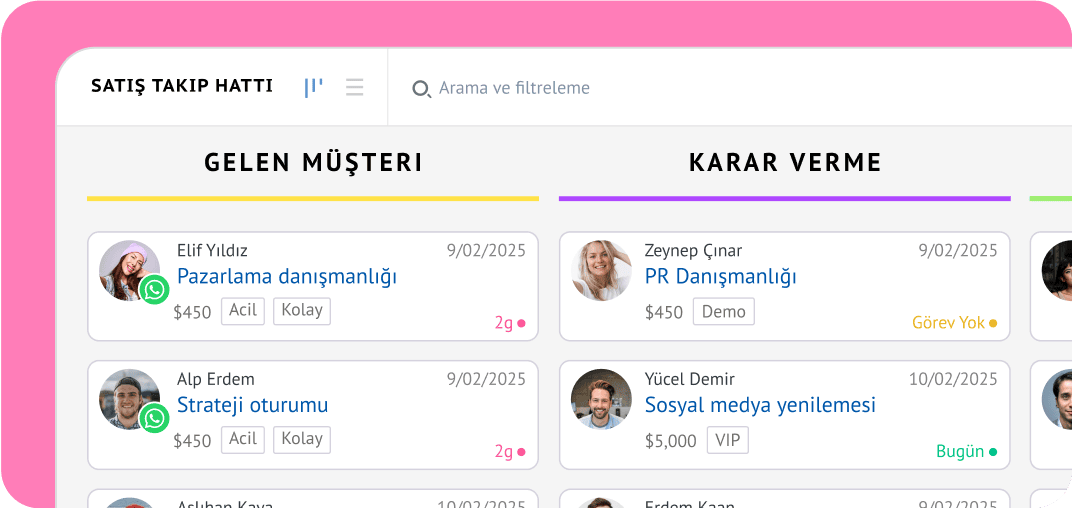Screen dimensions: 1072x508
Task: Click pink status dot on Pazarlama danışmanlığı card
Action: (521, 324)
